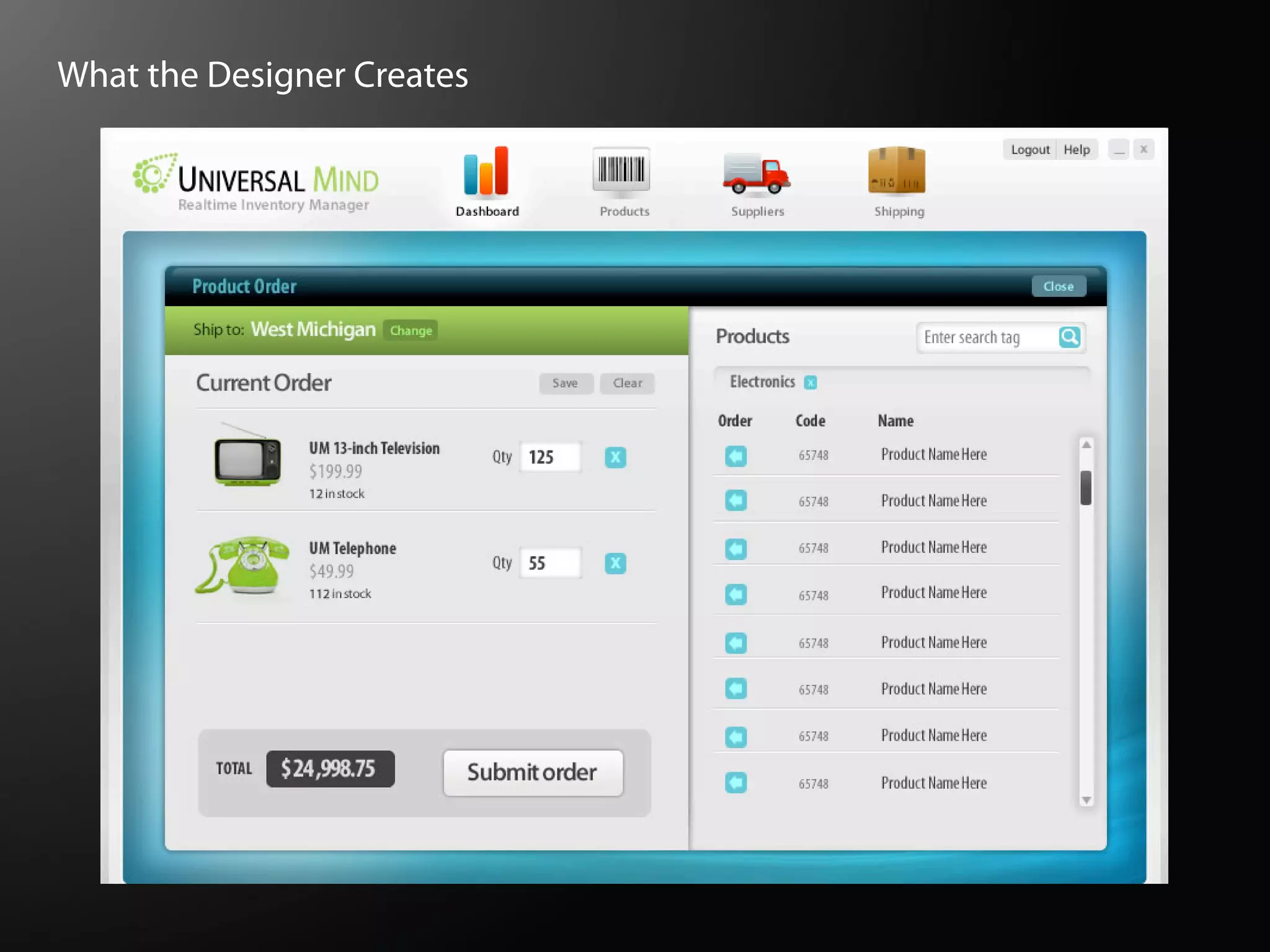Click the Code column header
This screenshot has width=1270, height=952.
[810, 421]
